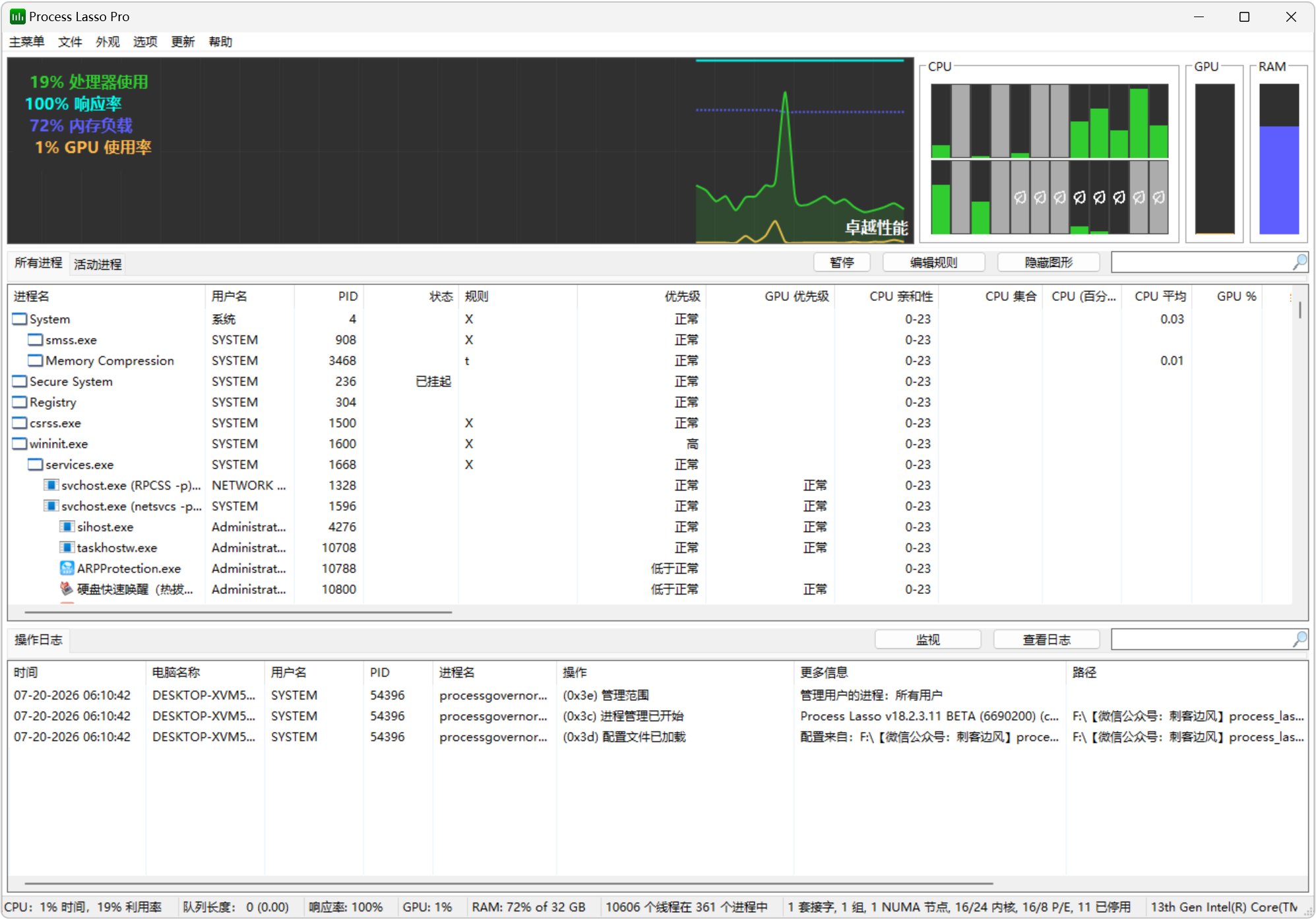Click the wininit.exe process icon

coord(20,444)
